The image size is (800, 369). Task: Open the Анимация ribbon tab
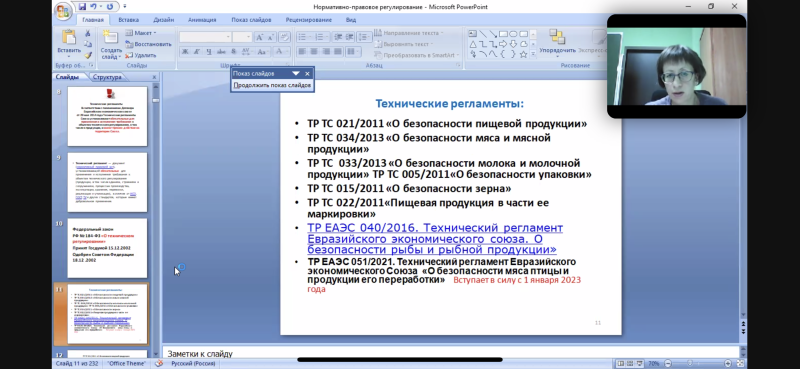202,20
